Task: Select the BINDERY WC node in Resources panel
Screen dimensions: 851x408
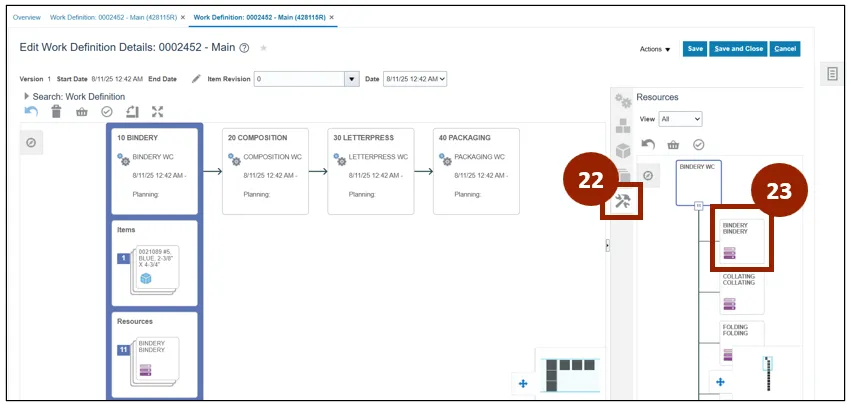Action: coord(698,183)
